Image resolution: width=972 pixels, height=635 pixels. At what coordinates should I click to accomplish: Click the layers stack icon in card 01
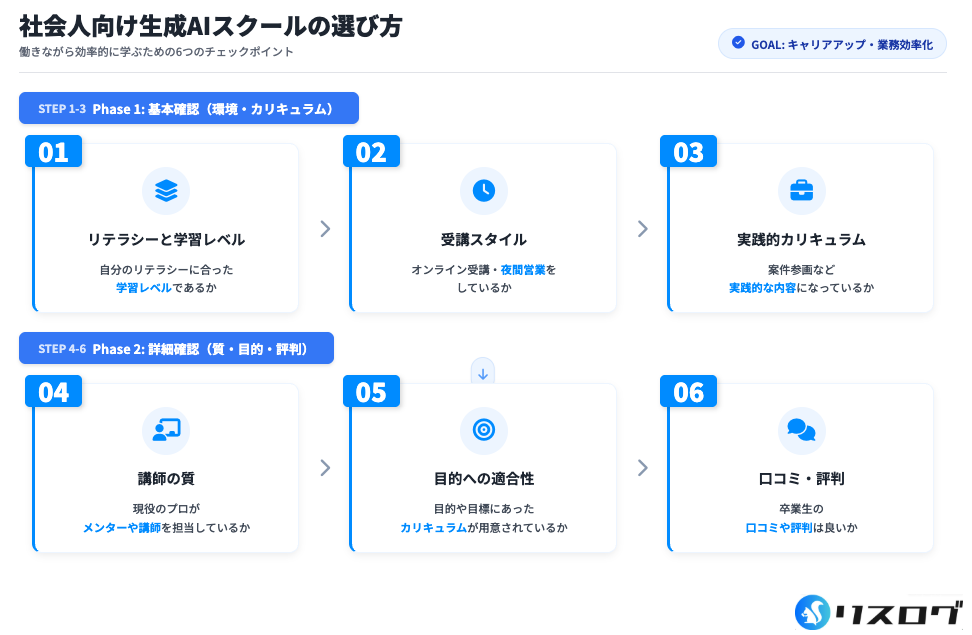[166, 190]
